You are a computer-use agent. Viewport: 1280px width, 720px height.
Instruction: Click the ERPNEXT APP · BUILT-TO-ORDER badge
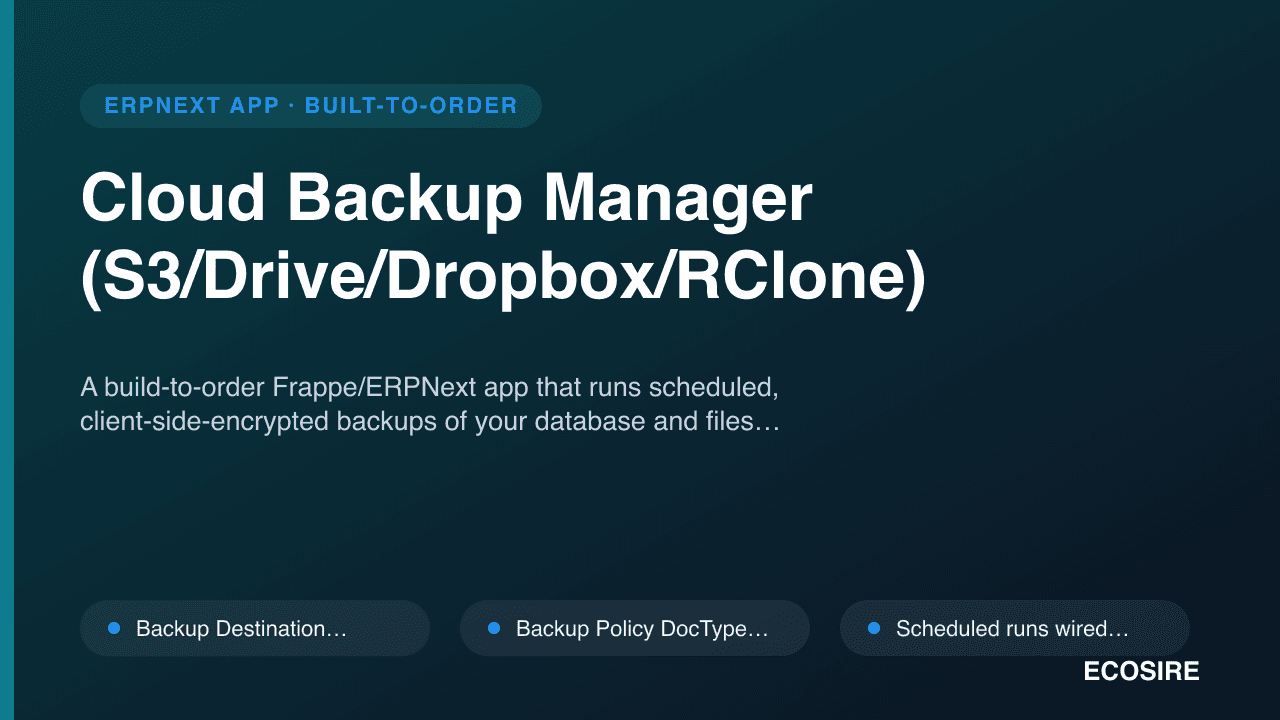pyautogui.click(x=310, y=106)
